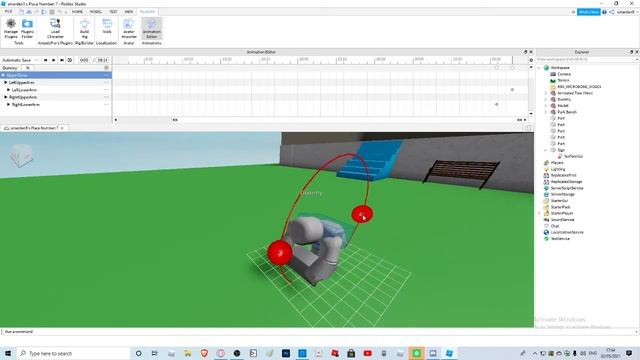Toggle the IK button next to Dummy
Image resolution: width=640 pixels, height=360 pixels.
[x=28, y=68]
